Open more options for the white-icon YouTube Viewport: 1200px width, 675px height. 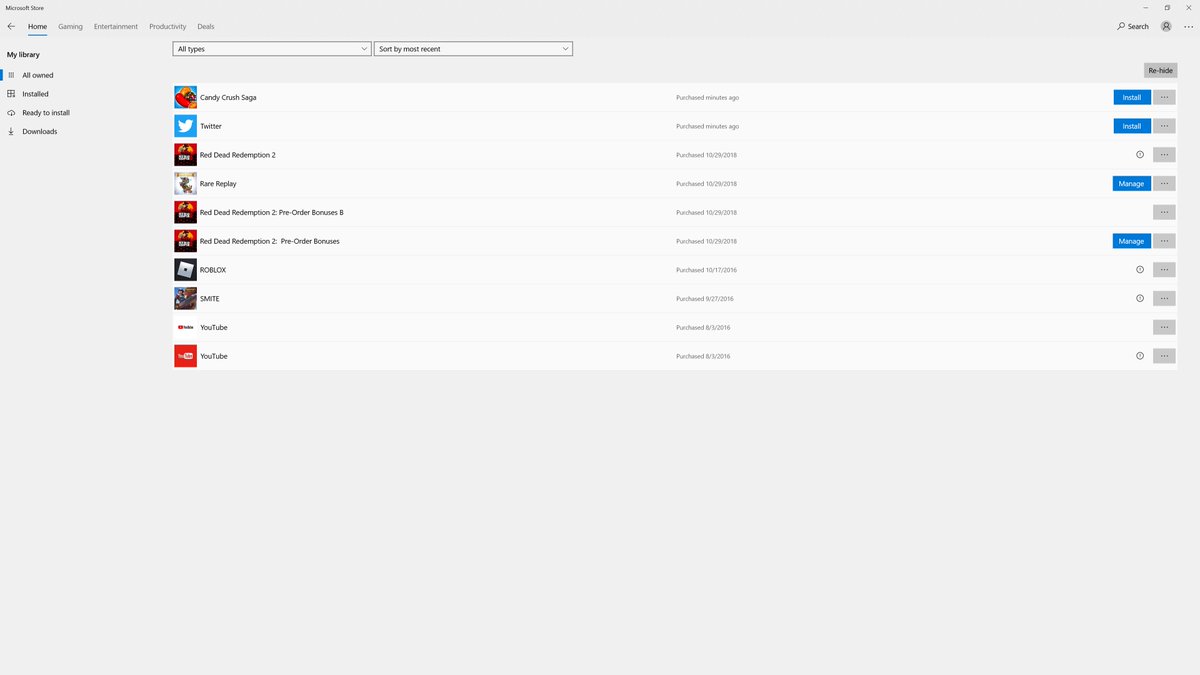(1164, 328)
